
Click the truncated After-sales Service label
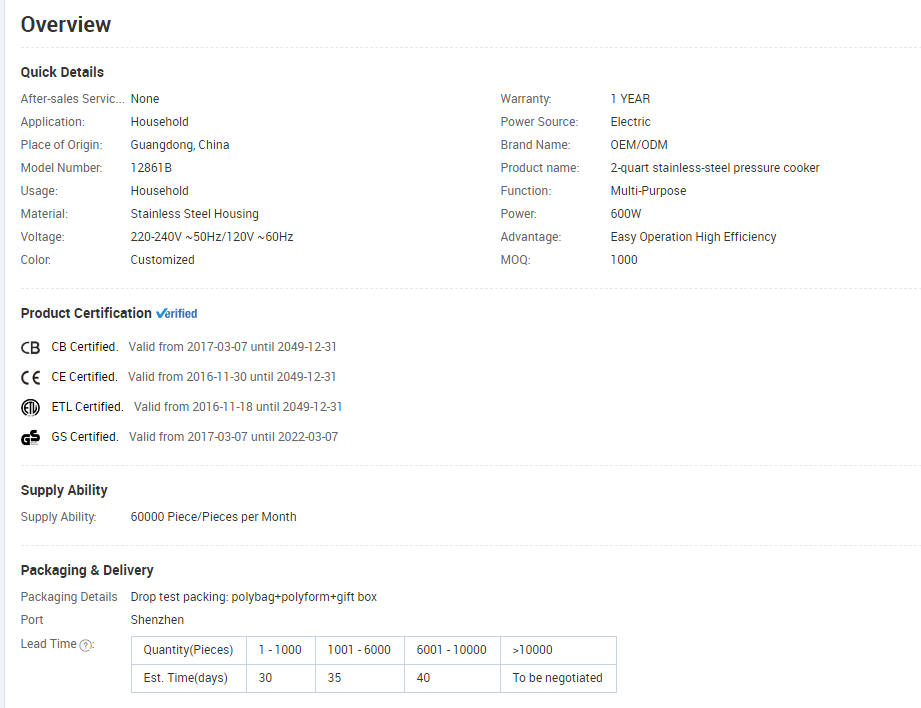[72, 99]
